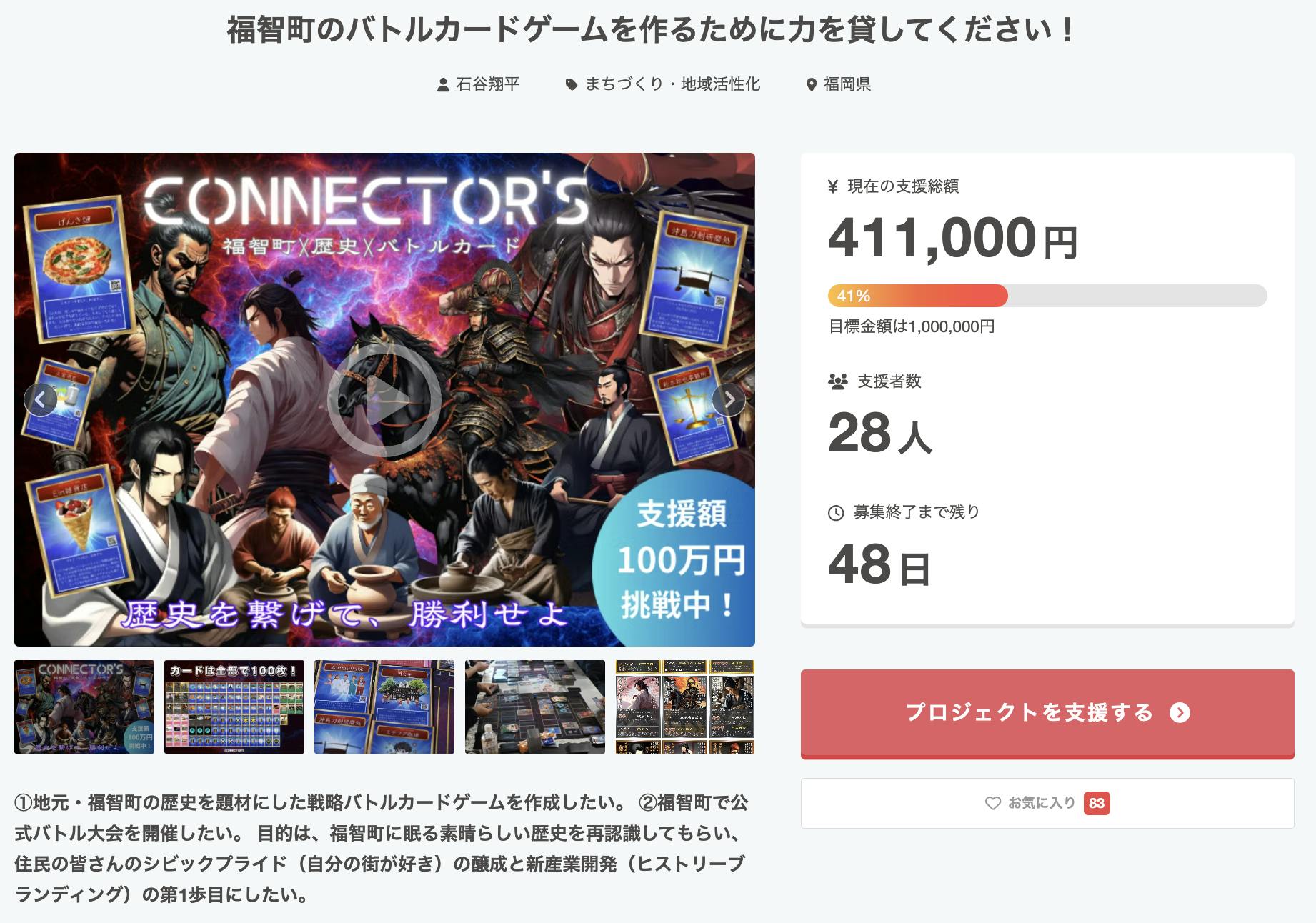Click the clock icon for remaining days
Screen dimensions: 1316x923
[836, 512]
